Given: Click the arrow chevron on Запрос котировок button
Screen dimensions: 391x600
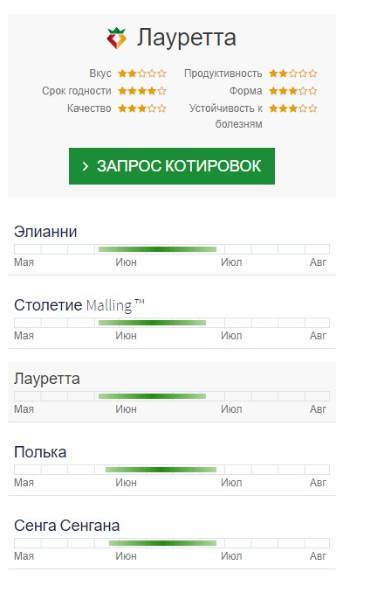Looking at the screenshot, I should (85, 166).
